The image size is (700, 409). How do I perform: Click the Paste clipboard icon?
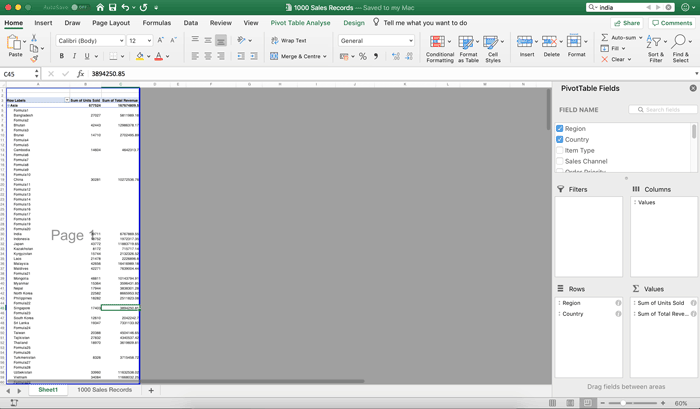coord(15,44)
